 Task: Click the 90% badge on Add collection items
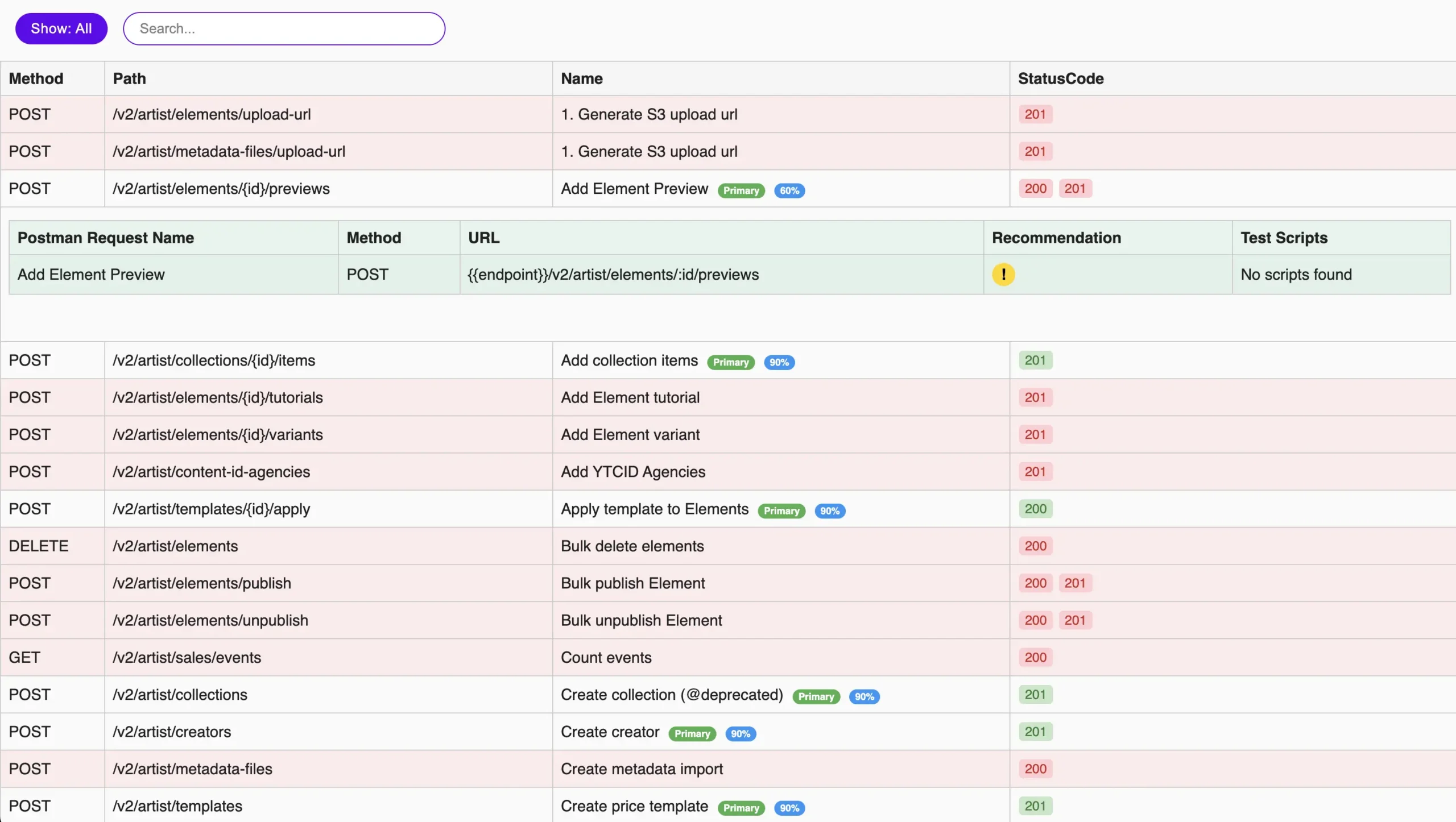point(779,362)
